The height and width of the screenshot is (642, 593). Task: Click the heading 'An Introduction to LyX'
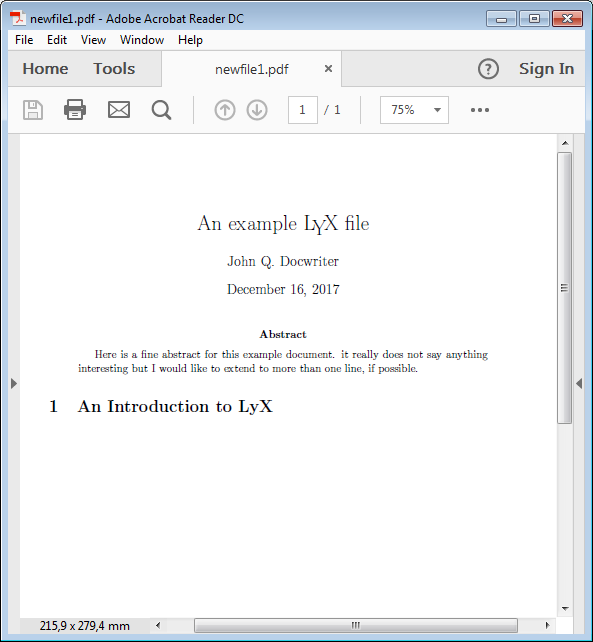pyautogui.click(x=175, y=407)
